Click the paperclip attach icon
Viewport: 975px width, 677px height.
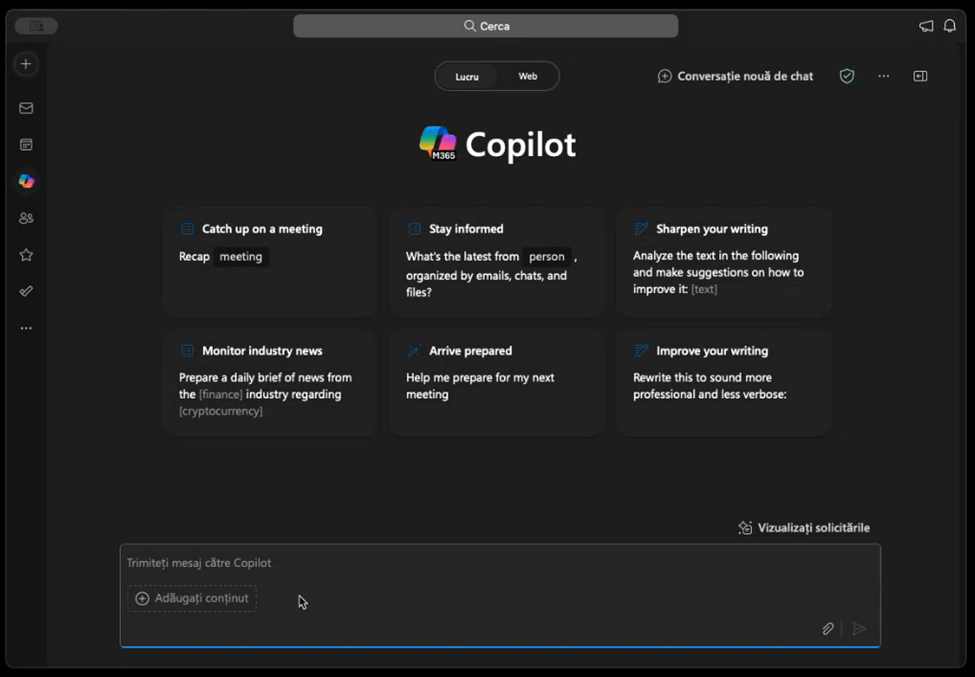coord(828,629)
